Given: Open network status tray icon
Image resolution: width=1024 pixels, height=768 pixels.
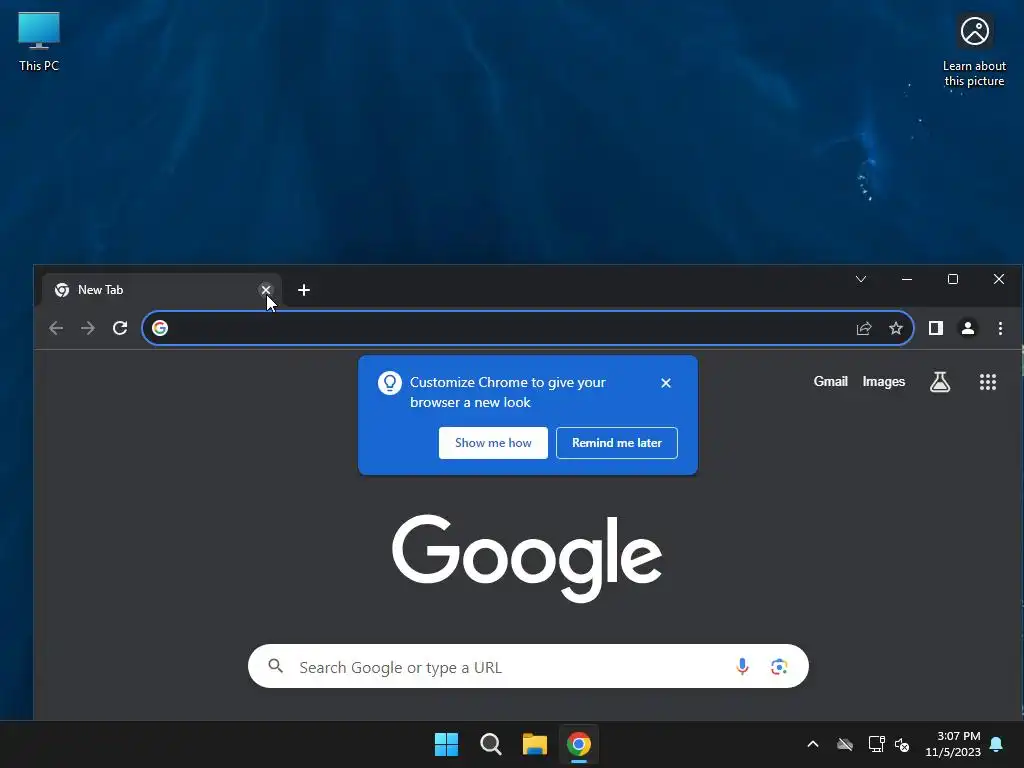Looking at the screenshot, I should pyautogui.click(x=876, y=744).
